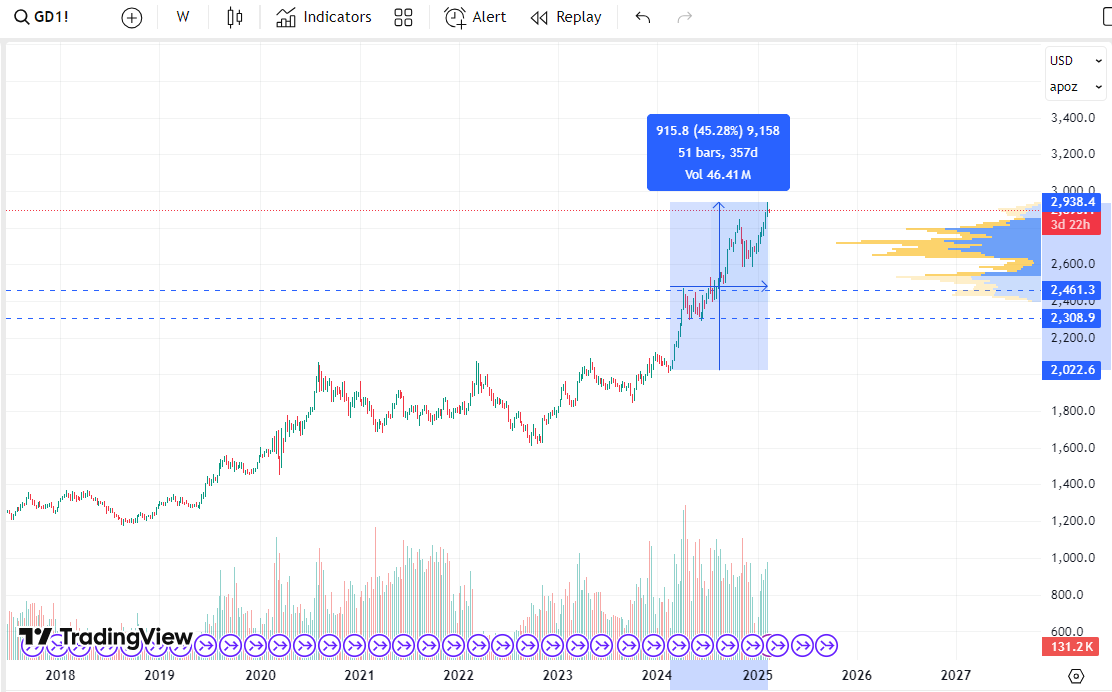Select the W timeframe menu item
This screenshot has height=692, width=1112.
coord(183,17)
